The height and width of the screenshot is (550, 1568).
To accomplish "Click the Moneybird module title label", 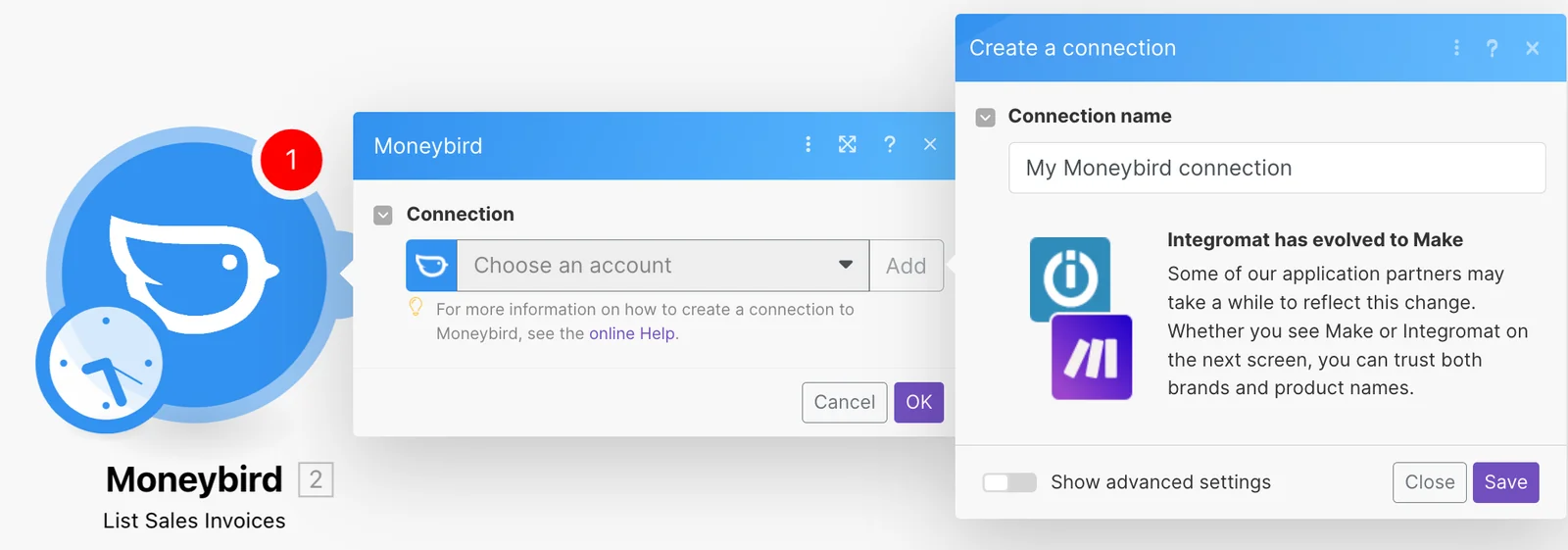I will [194, 479].
